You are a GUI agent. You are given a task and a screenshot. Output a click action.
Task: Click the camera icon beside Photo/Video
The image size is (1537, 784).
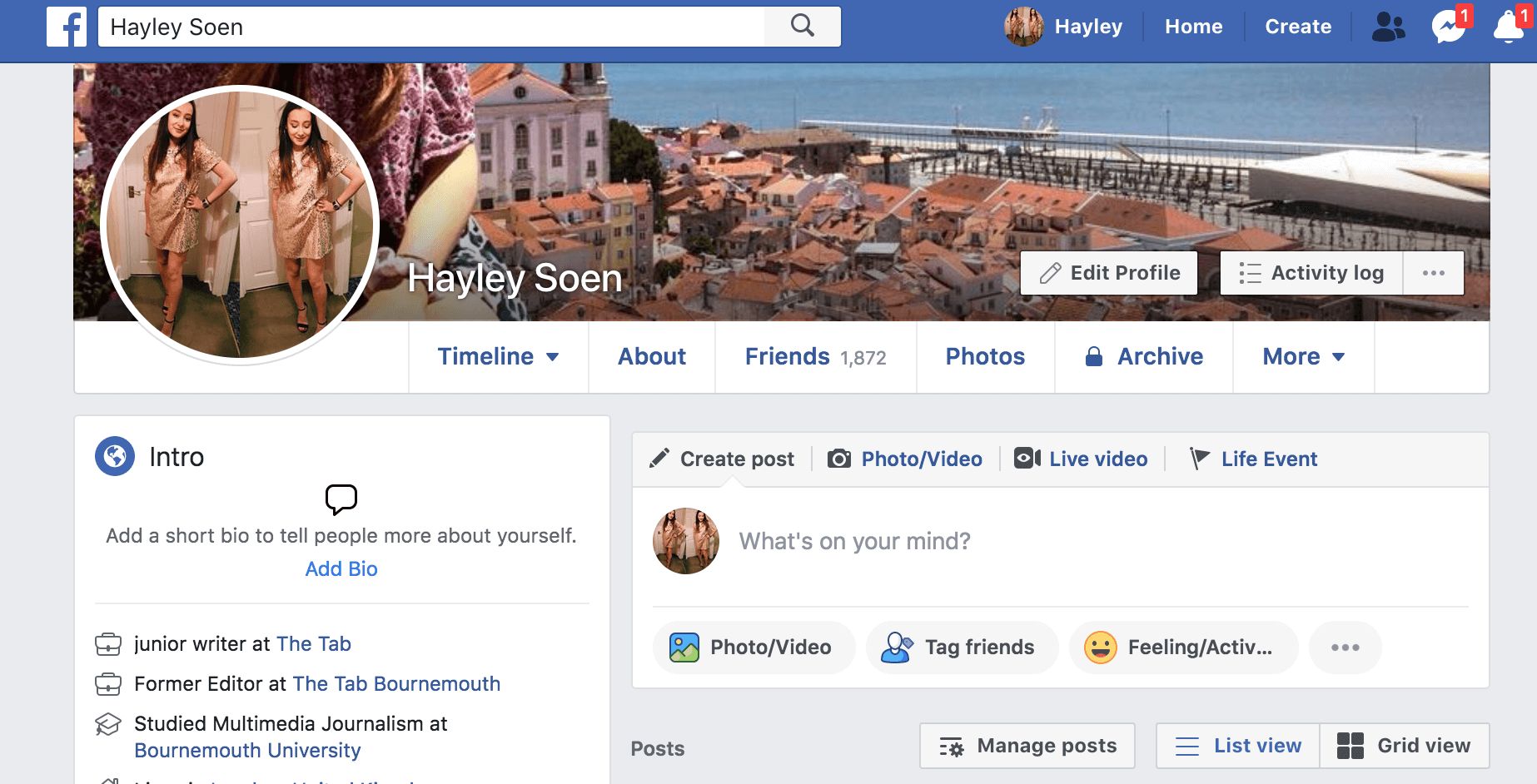pyautogui.click(x=839, y=459)
